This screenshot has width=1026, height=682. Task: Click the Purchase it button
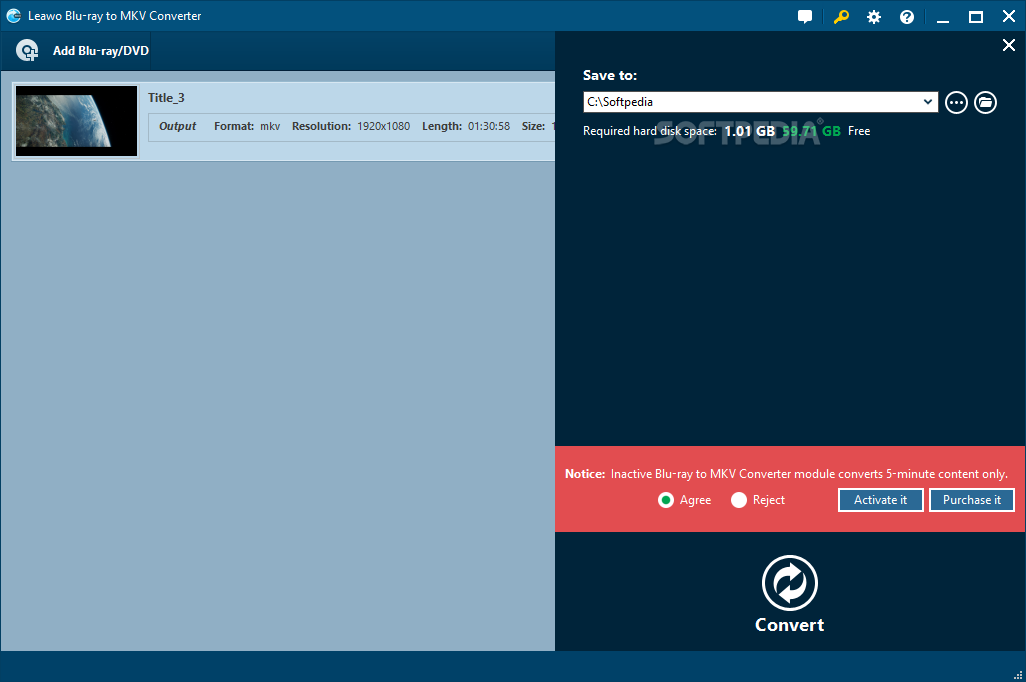point(972,500)
